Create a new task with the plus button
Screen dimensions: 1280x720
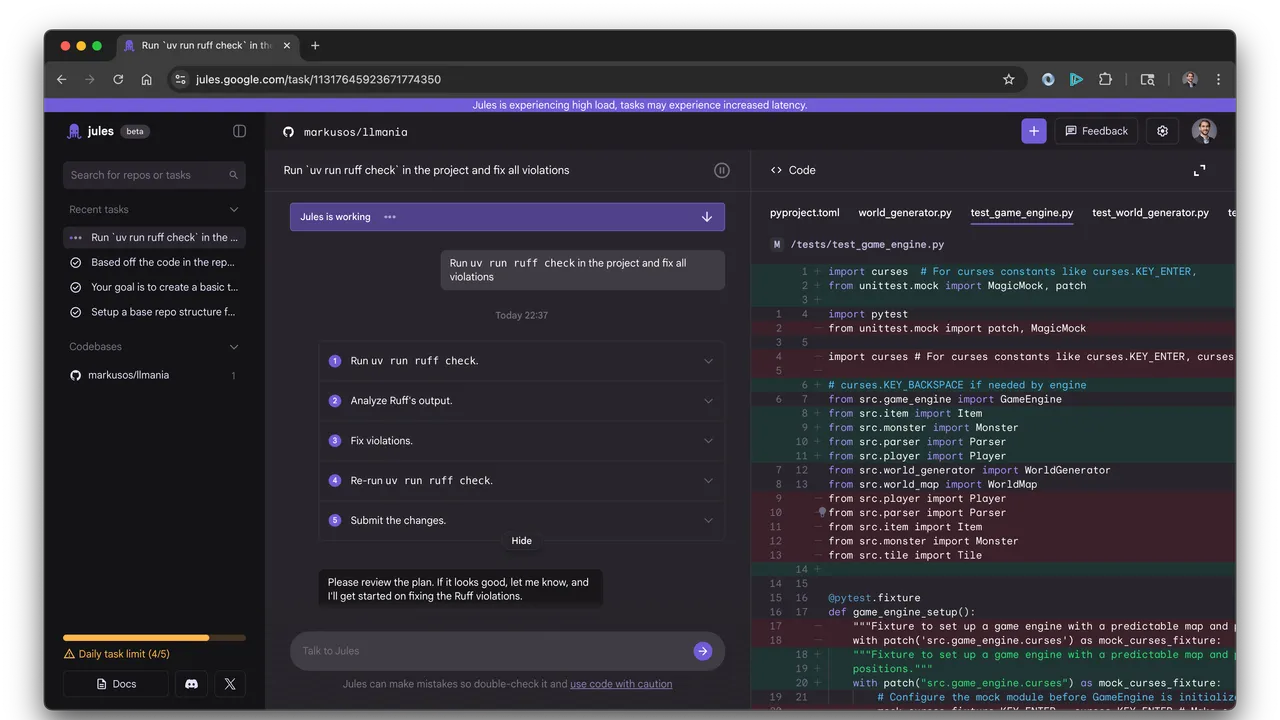pos(1034,131)
